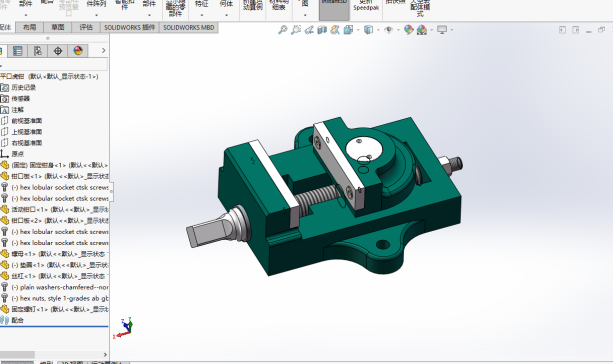Open the 特征 ribbon dropdown arrow
The width and height of the screenshot is (613, 364).
202,15
